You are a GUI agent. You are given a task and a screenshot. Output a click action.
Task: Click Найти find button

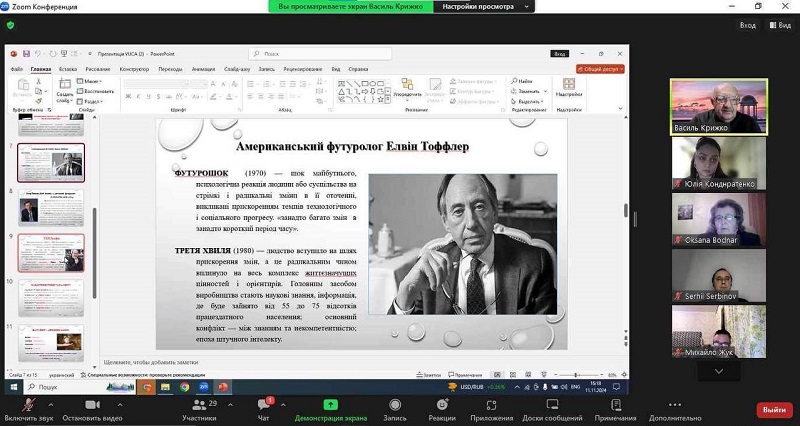522,81
